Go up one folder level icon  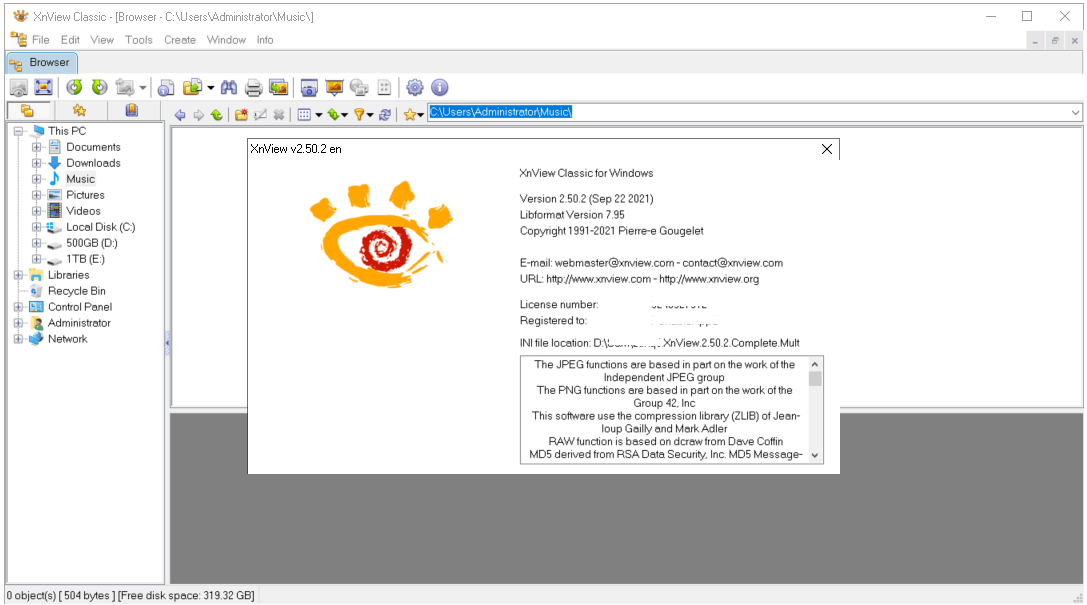tap(216, 115)
